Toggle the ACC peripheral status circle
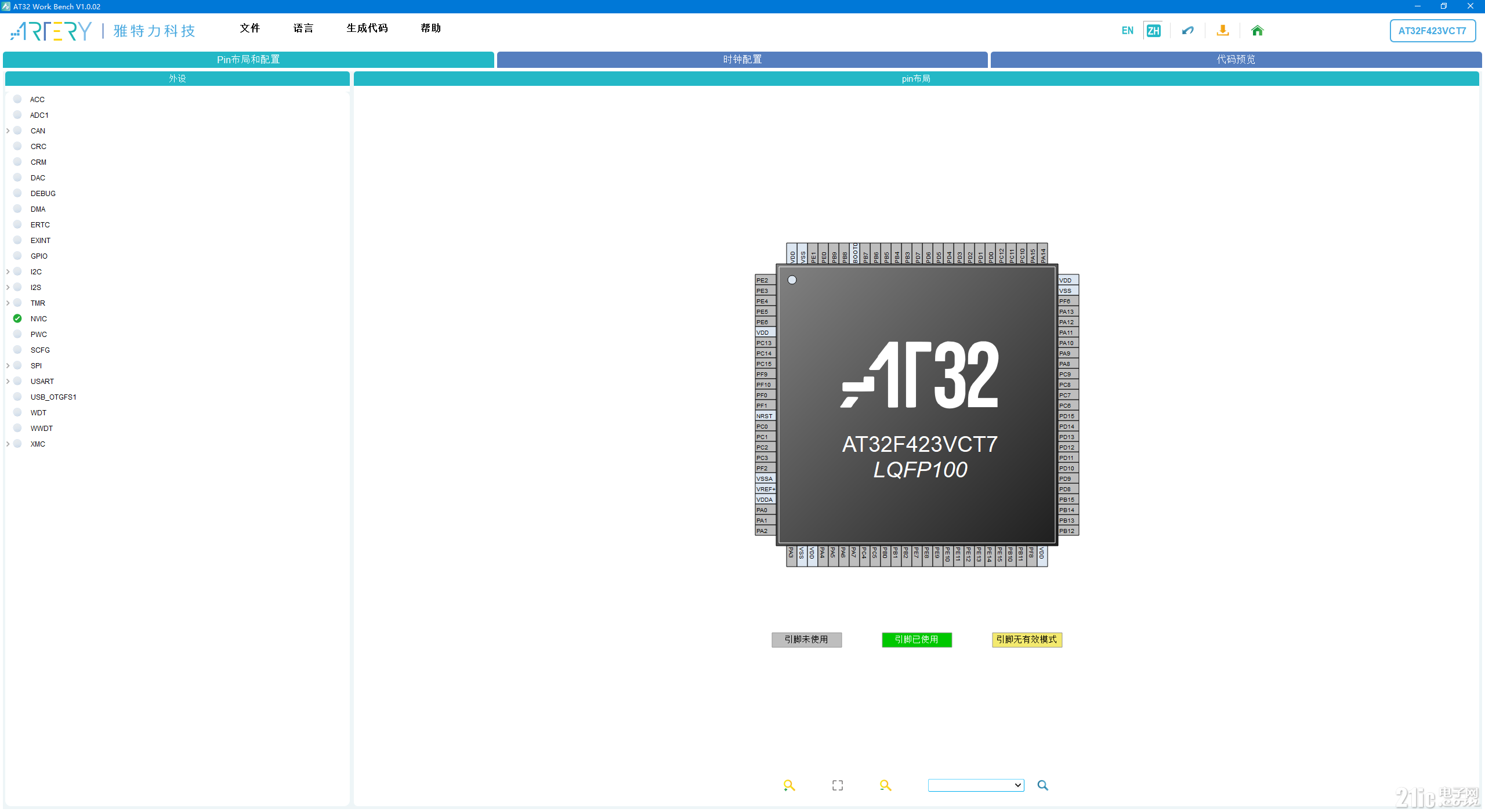This screenshot has width=1485, height=812. pyautogui.click(x=17, y=99)
